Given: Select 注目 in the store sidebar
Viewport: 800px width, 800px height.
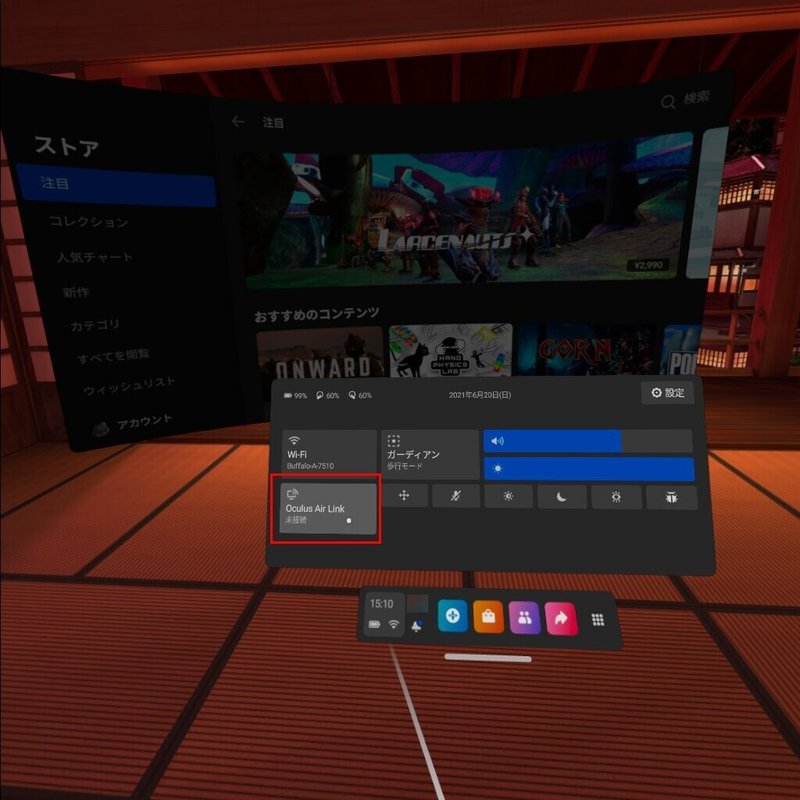Looking at the screenshot, I should click(117, 185).
